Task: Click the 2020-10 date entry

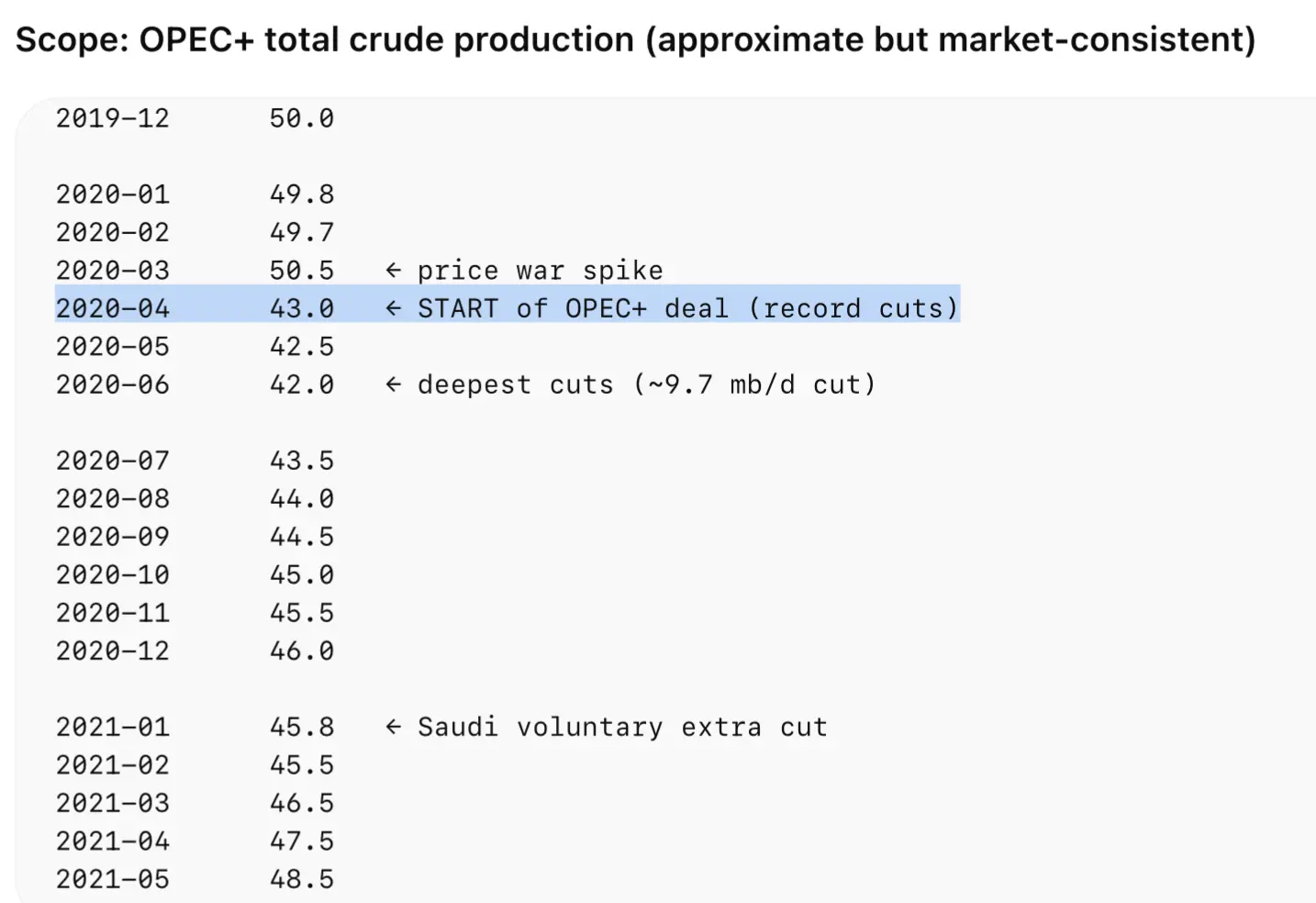Action: tap(113, 574)
